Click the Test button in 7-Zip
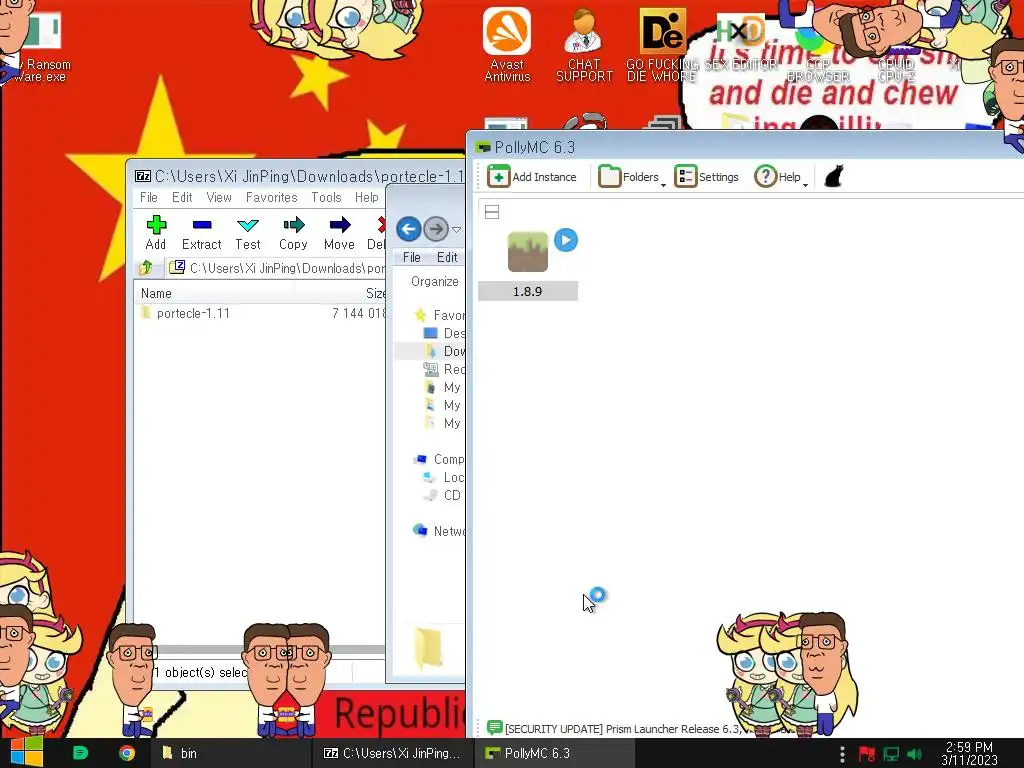 [x=248, y=233]
